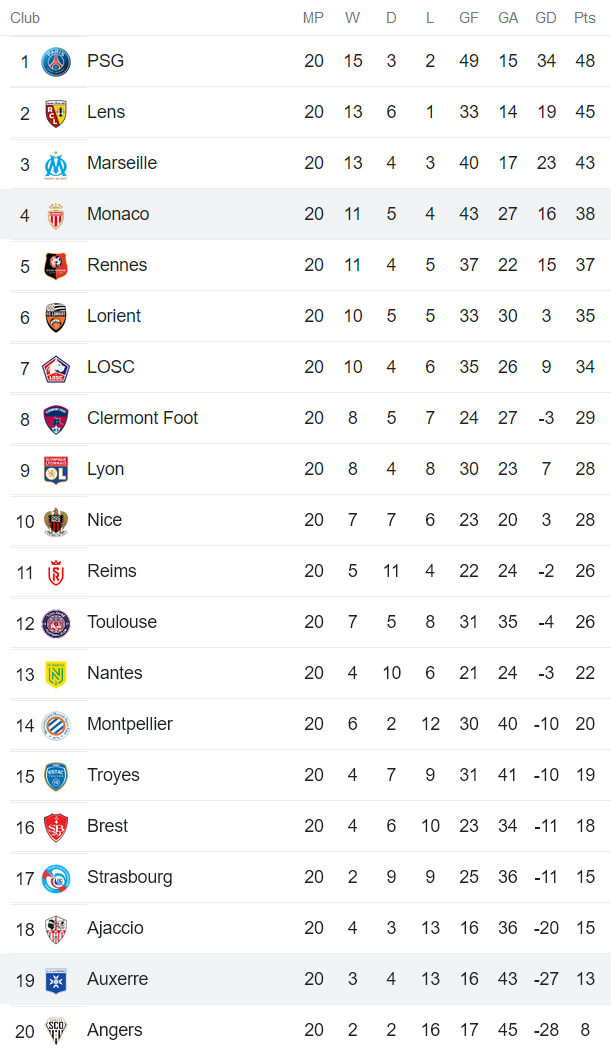611x1059 pixels.
Task: Open the Lorient team name link
Action: point(114,316)
